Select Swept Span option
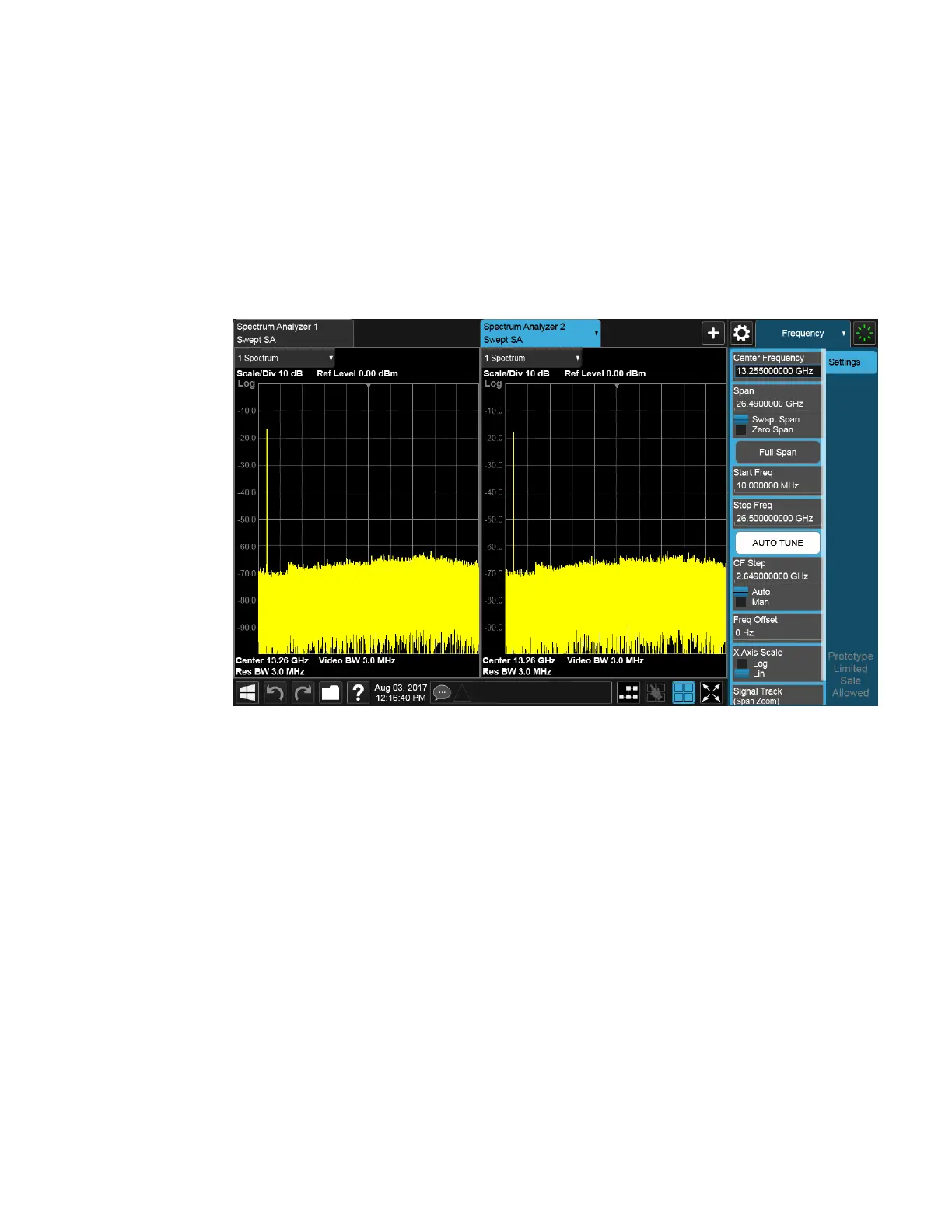 [x=767, y=419]
